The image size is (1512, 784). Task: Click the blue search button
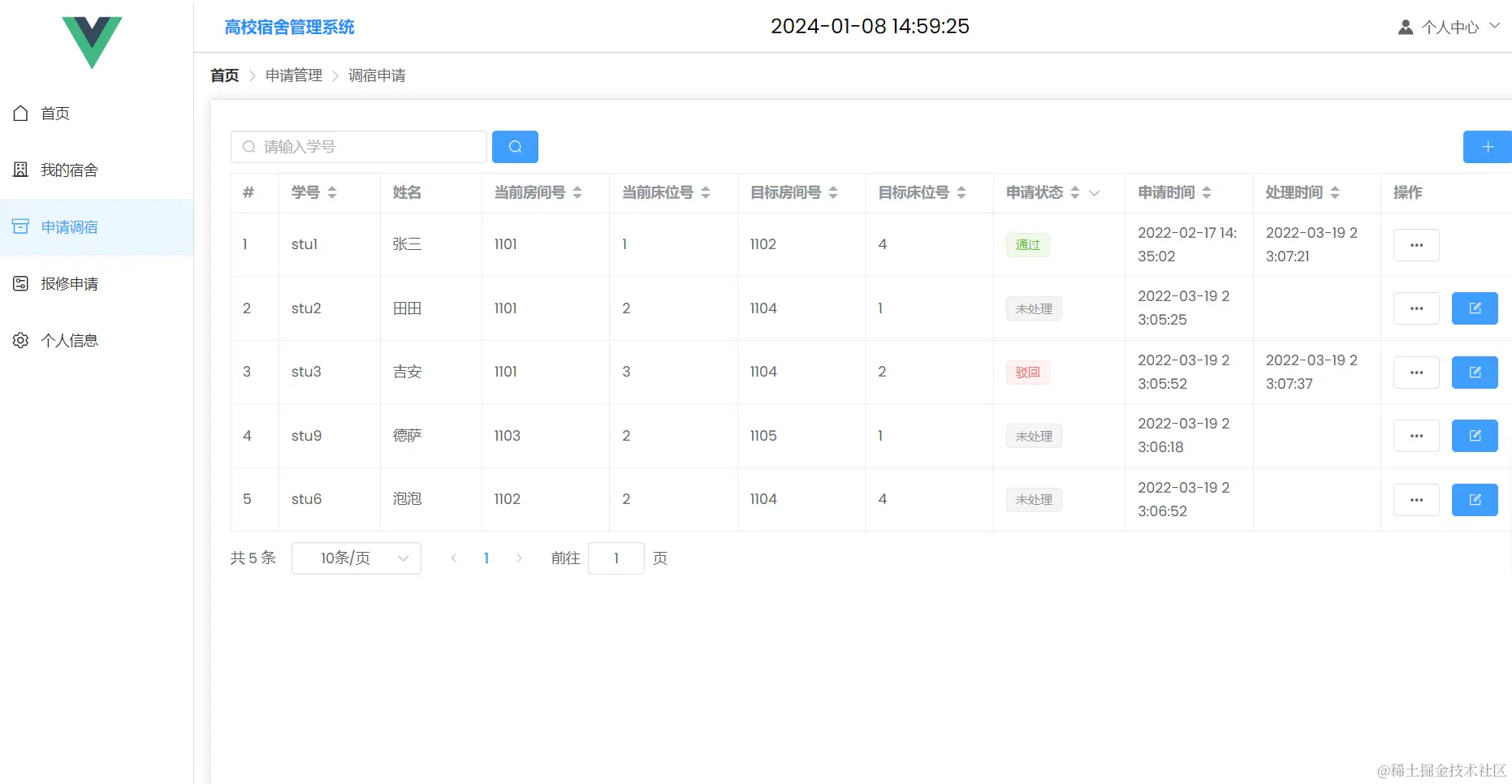click(515, 147)
